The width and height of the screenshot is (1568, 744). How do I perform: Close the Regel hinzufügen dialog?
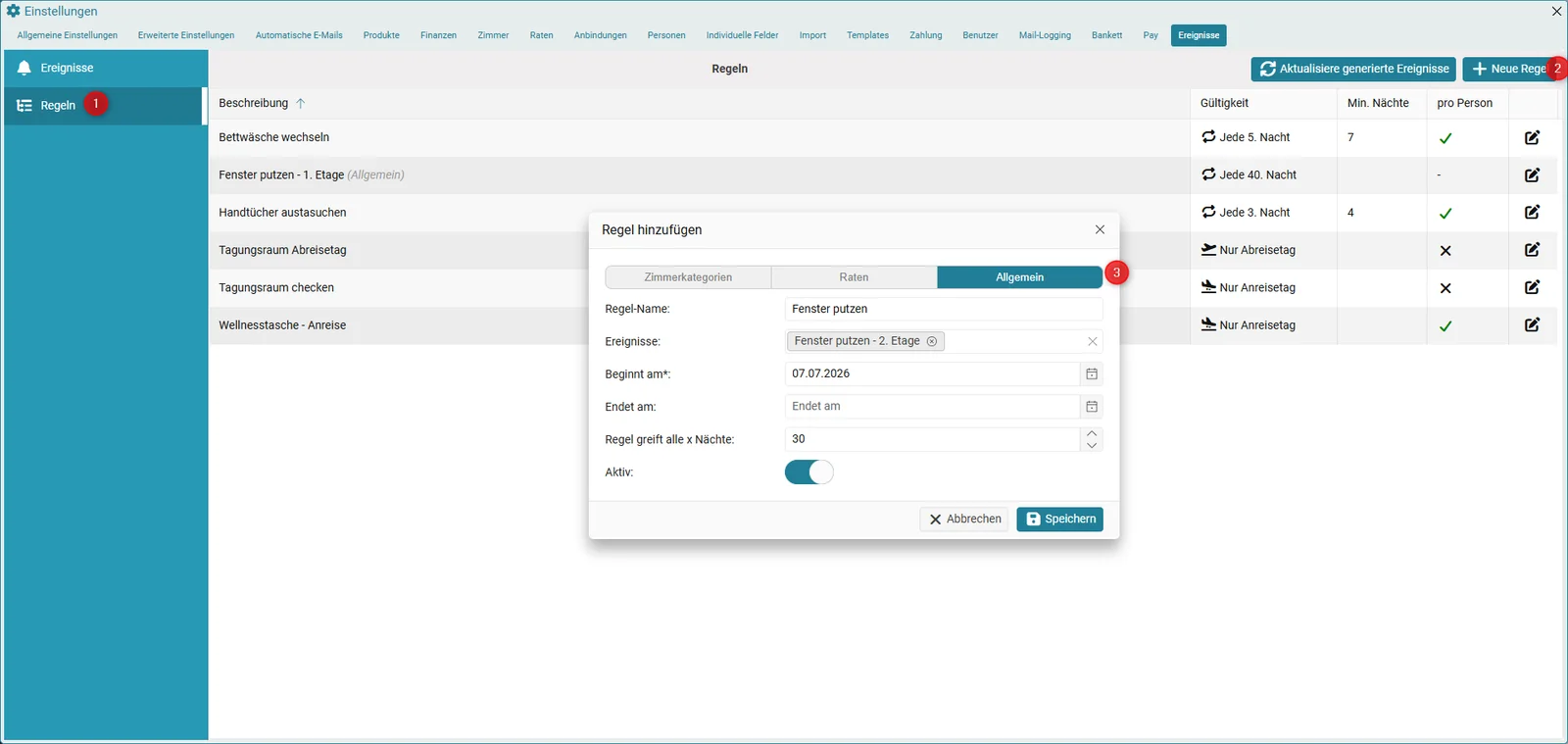[x=1100, y=229]
